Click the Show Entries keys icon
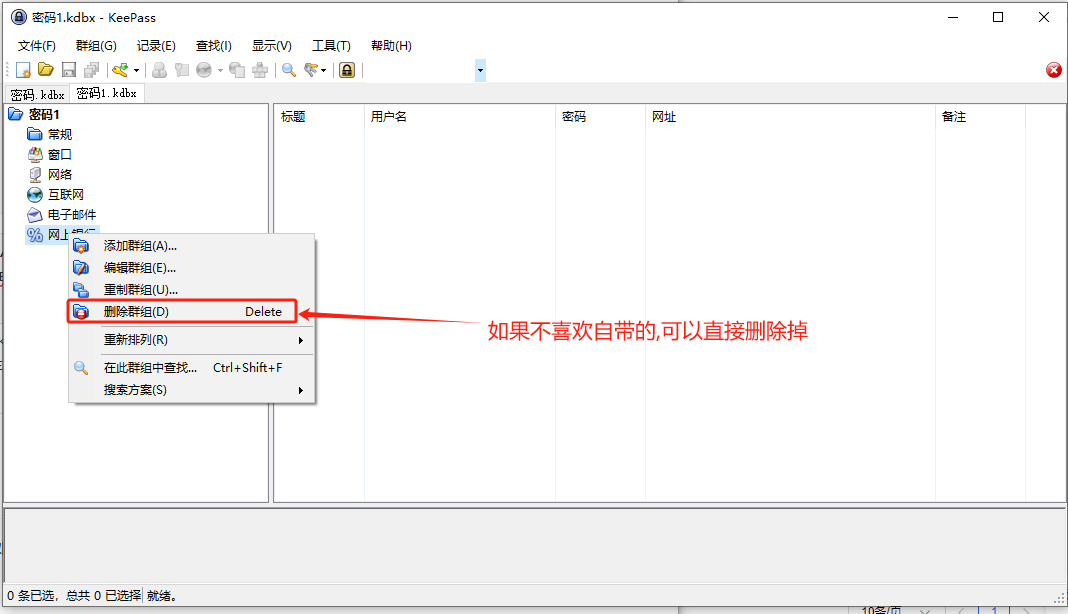Viewport: 1068px width, 614px height. [311, 70]
